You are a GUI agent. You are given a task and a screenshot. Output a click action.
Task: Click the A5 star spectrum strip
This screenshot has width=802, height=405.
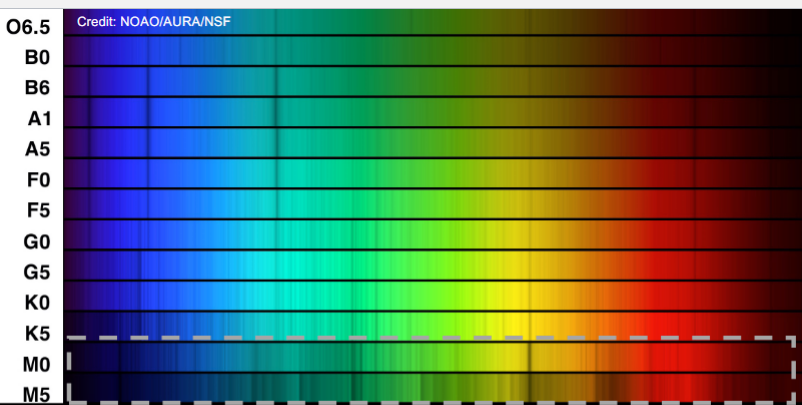pyautogui.click(x=433, y=143)
